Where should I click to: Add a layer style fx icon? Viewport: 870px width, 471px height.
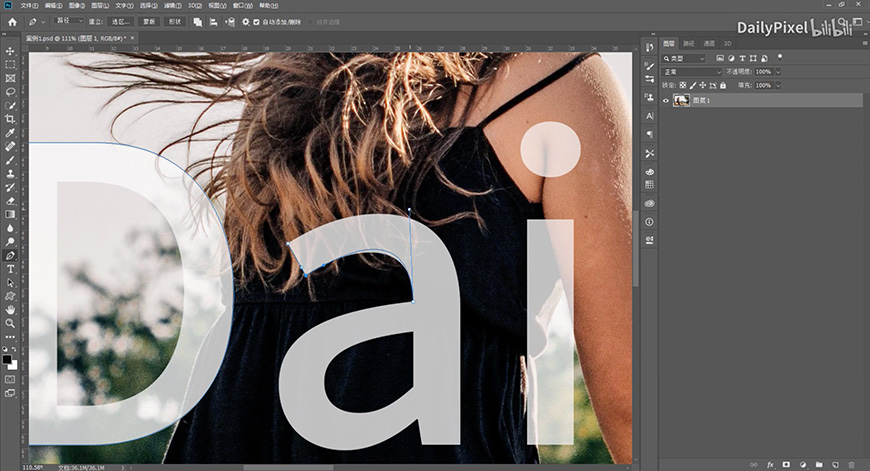(770, 465)
